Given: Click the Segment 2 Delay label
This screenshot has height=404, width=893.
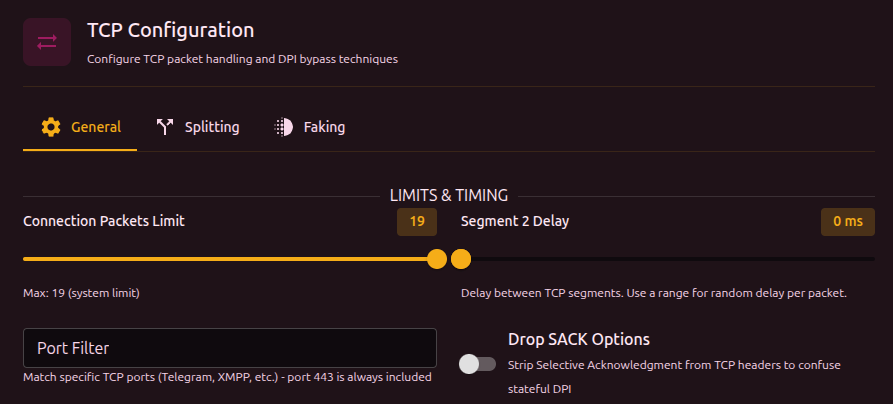Looking at the screenshot, I should (515, 221).
